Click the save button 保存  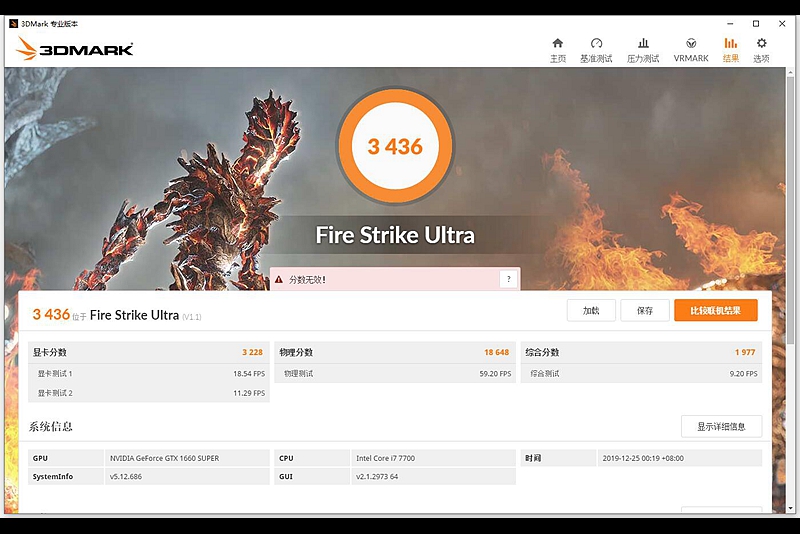pyautogui.click(x=645, y=310)
